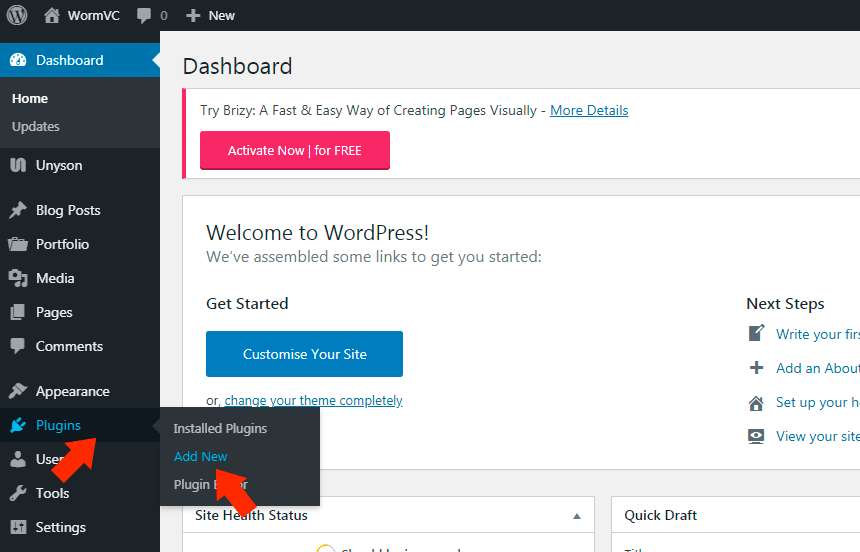Click WormVC site name in admin bar
The height and width of the screenshot is (552, 860).
tap(93, 15)
